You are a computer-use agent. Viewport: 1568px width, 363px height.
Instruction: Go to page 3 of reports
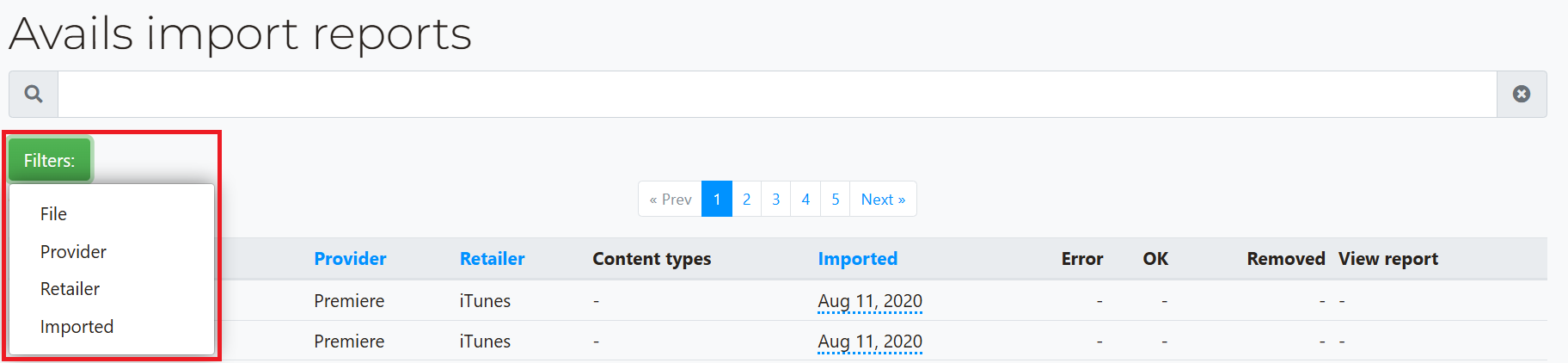coord(776,199)
